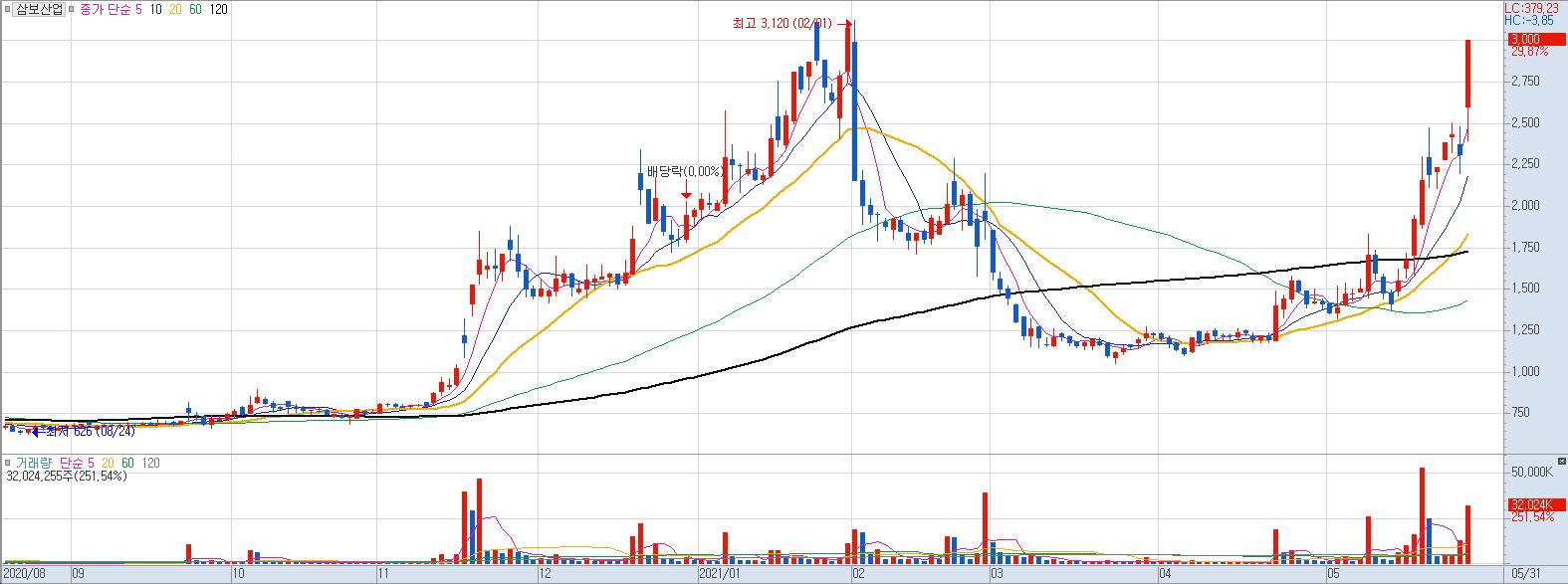Image resolution: width=1568 pixels, height=584 pixels.
Task: Select the volume 60-day average label
Action: click(x=126, y=464)
